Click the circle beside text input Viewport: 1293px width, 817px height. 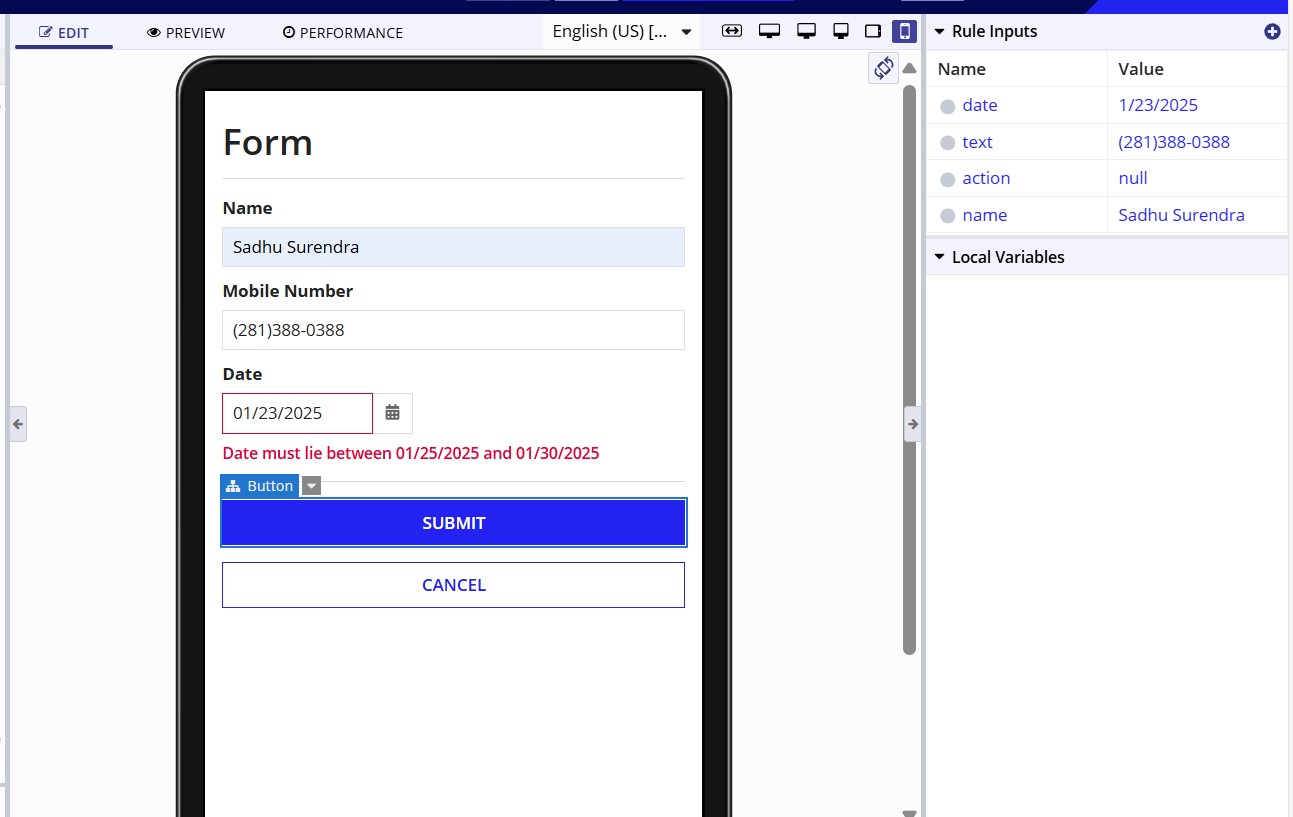pyautogui.click(x=948, y=143)
